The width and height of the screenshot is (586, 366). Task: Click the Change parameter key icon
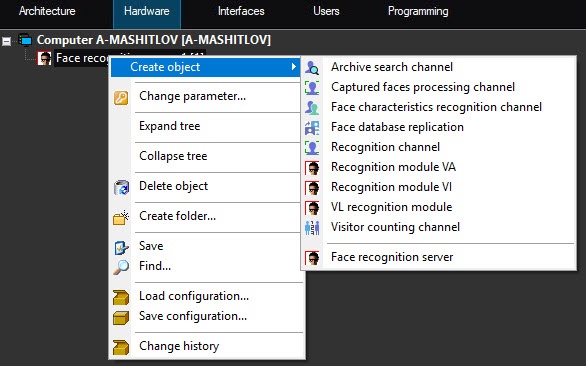[121, 98]
